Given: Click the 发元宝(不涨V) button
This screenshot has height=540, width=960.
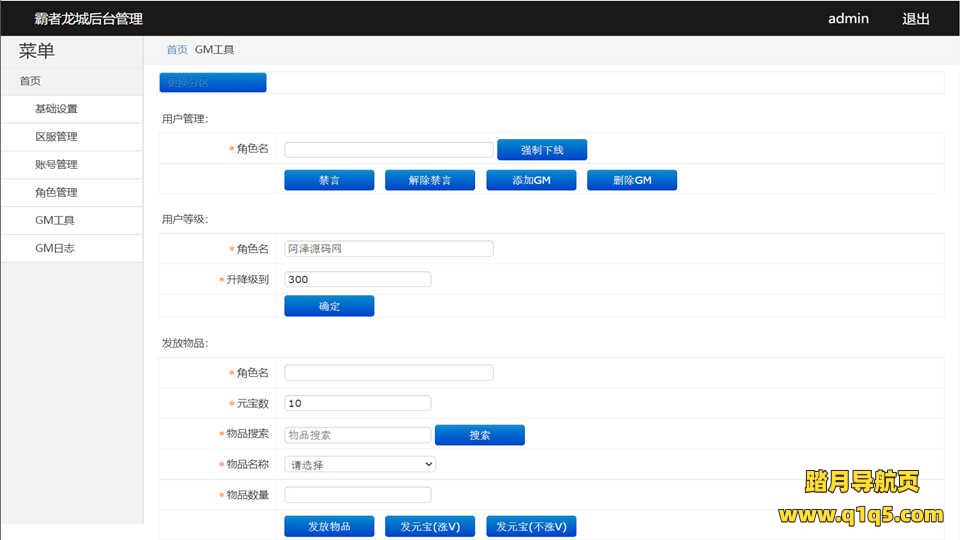Looking at the screenshot, I should point(531,526).
